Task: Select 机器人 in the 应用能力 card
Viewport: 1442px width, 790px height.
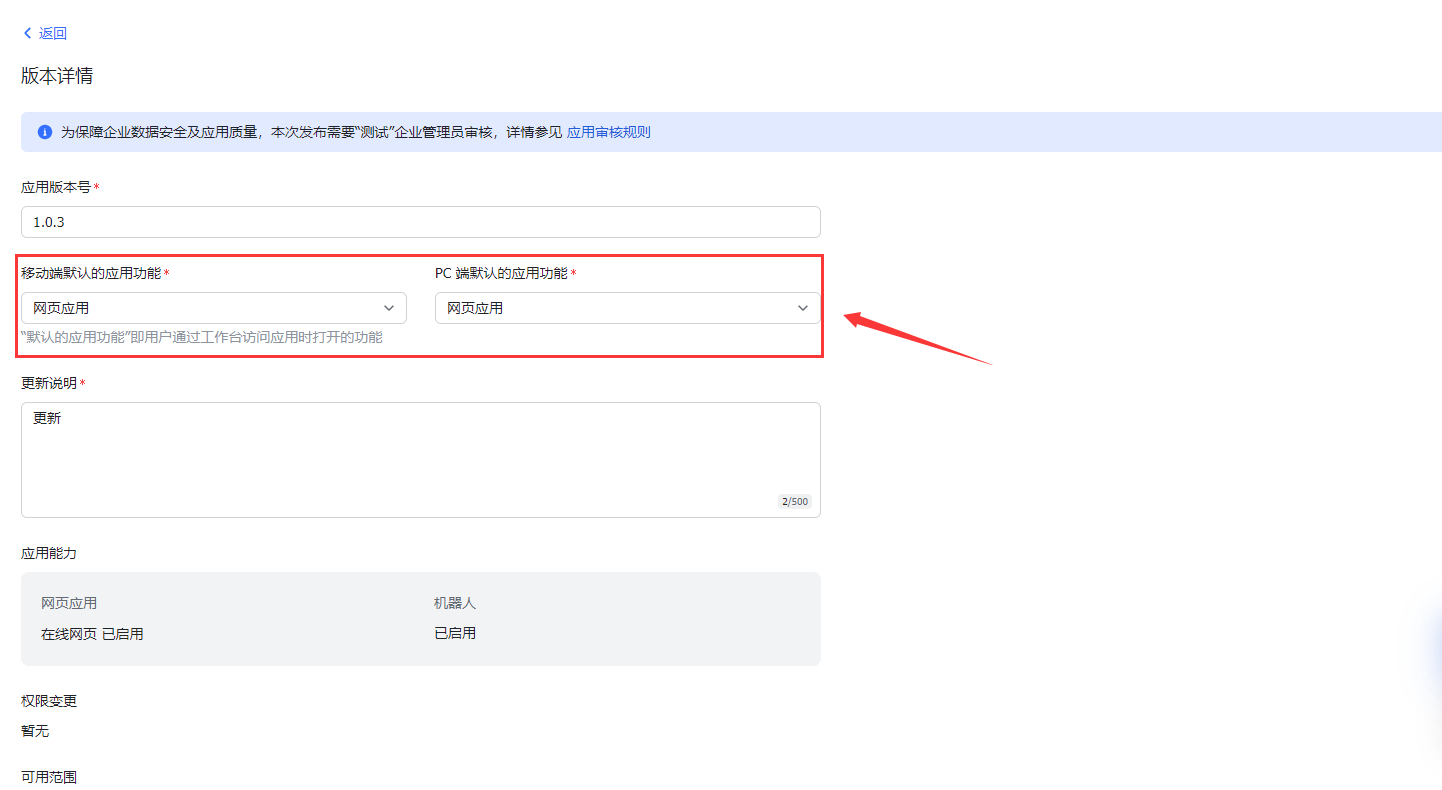Action: (x=455, y=603)
